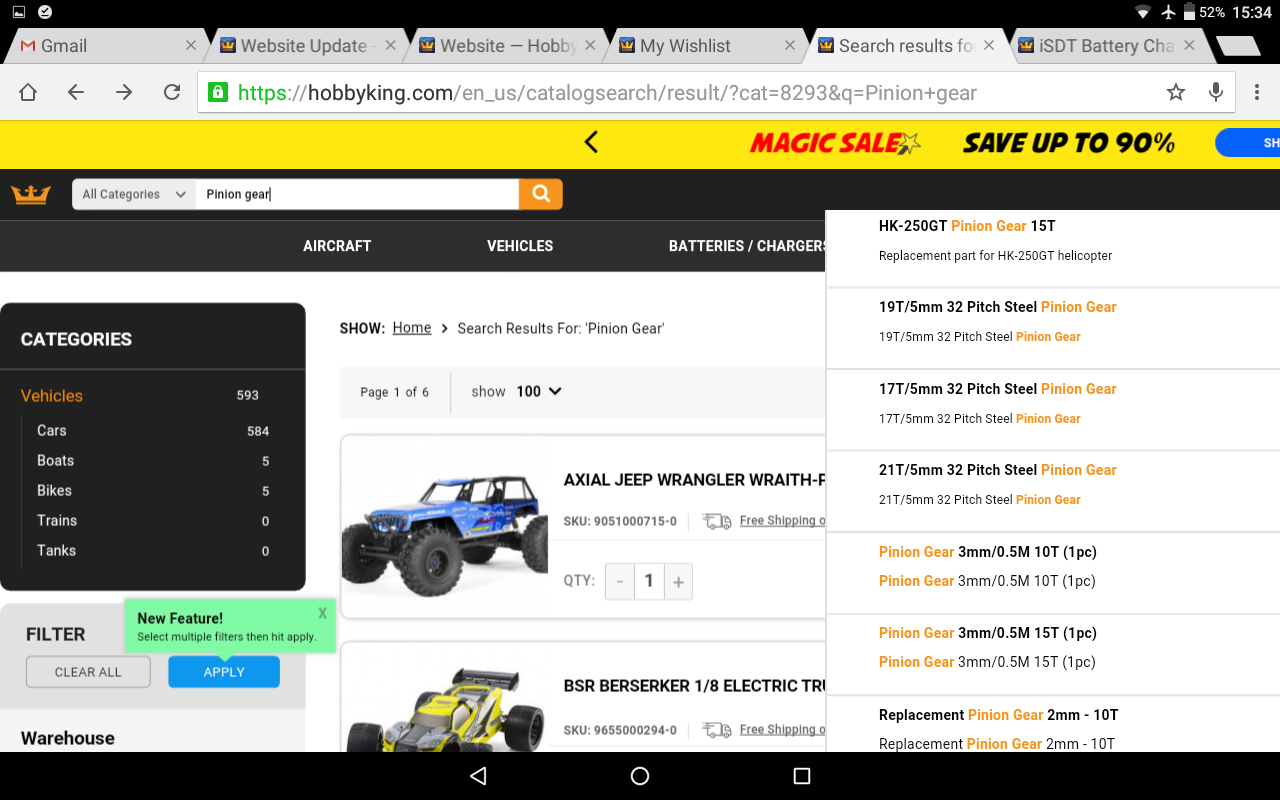Select Trains subcategory

(57, 521)
